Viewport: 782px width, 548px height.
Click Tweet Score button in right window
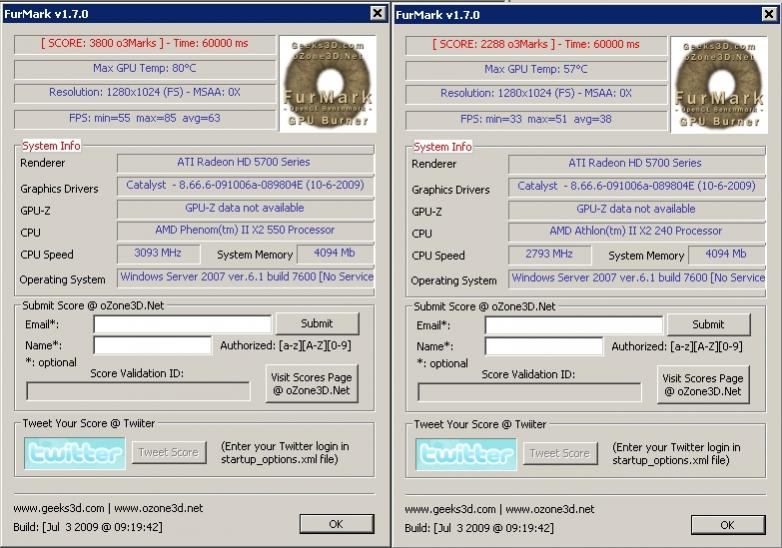pos(560,453)
